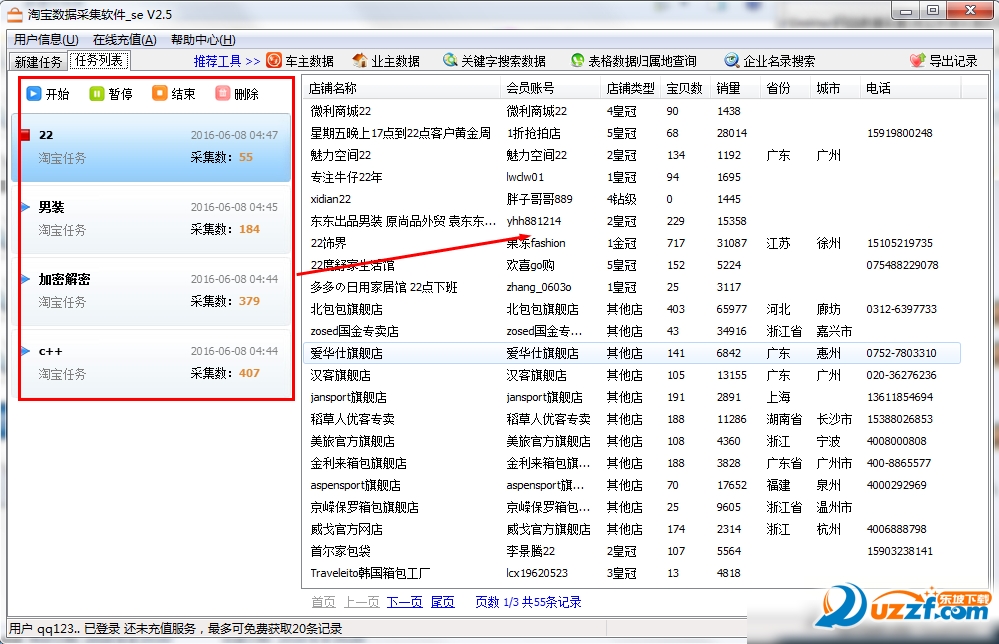Viewport: 999px width, 644px height.
Task: Go to 尾页 last page link
Action: tap(443, 602)
